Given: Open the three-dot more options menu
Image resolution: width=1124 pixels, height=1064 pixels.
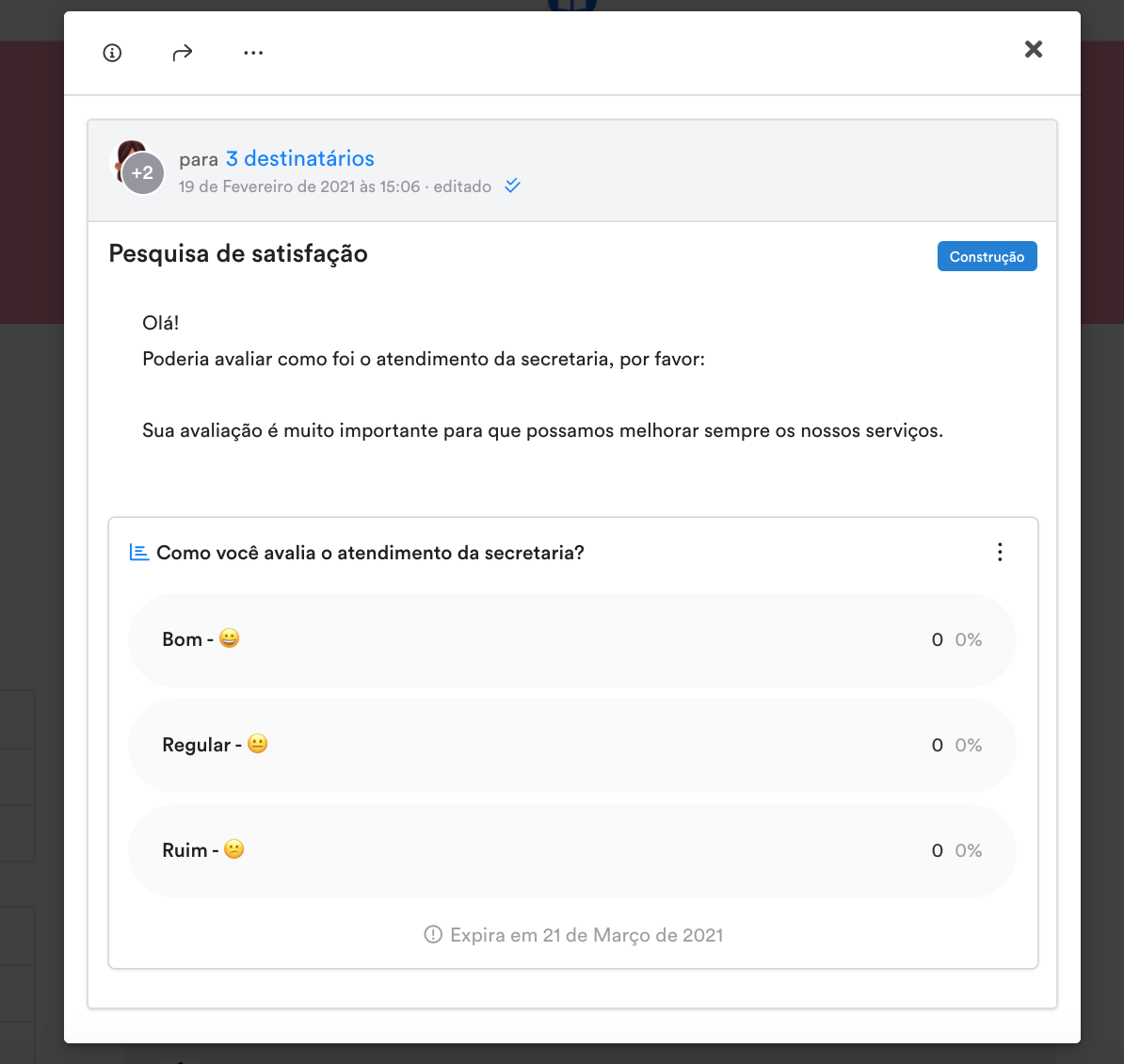Looking at the screenshot, I should (253, 53).
